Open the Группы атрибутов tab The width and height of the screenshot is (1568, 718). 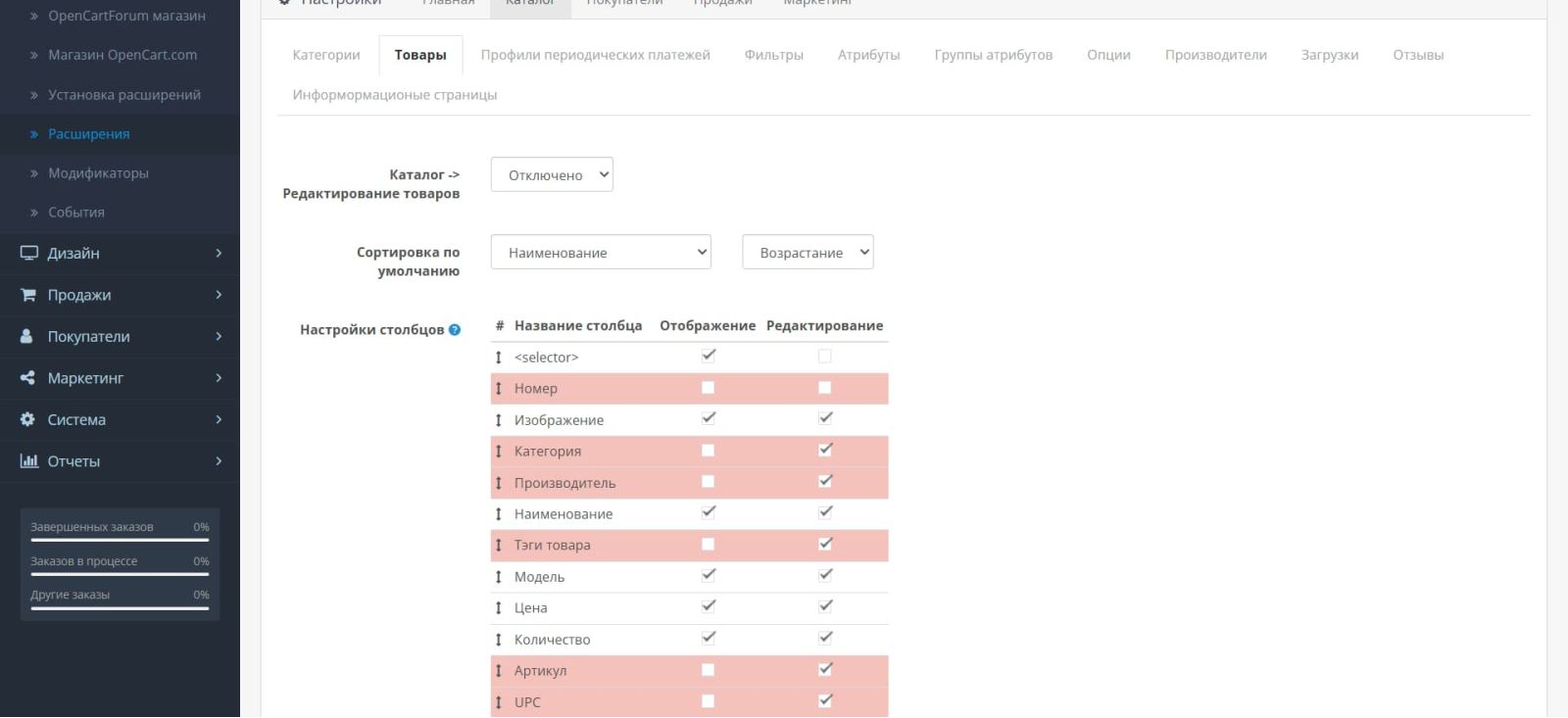pyautogui.click(x=994, y=55)
